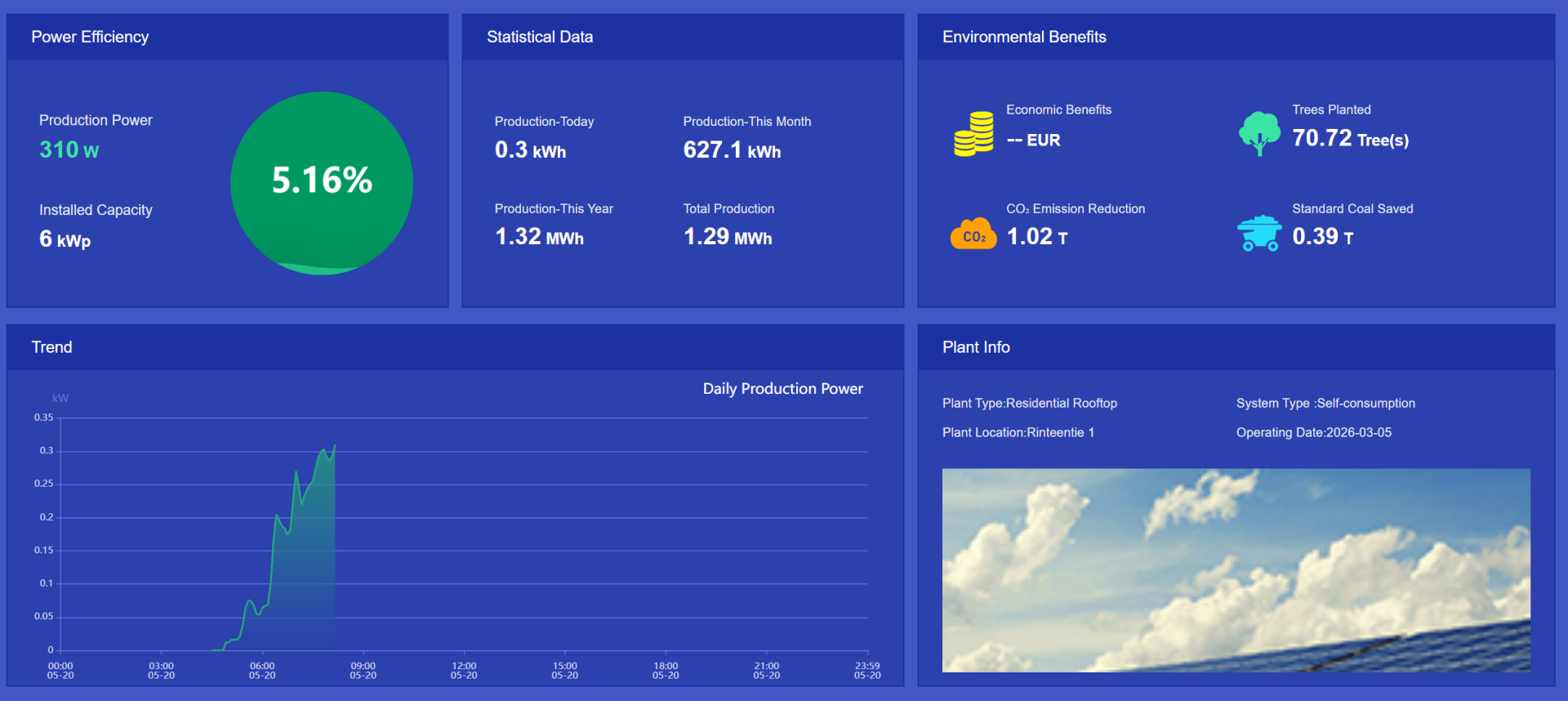Click the green 5.16% efficiency gauge
The width and height of the screenshot is (1568, 701).
322,183
